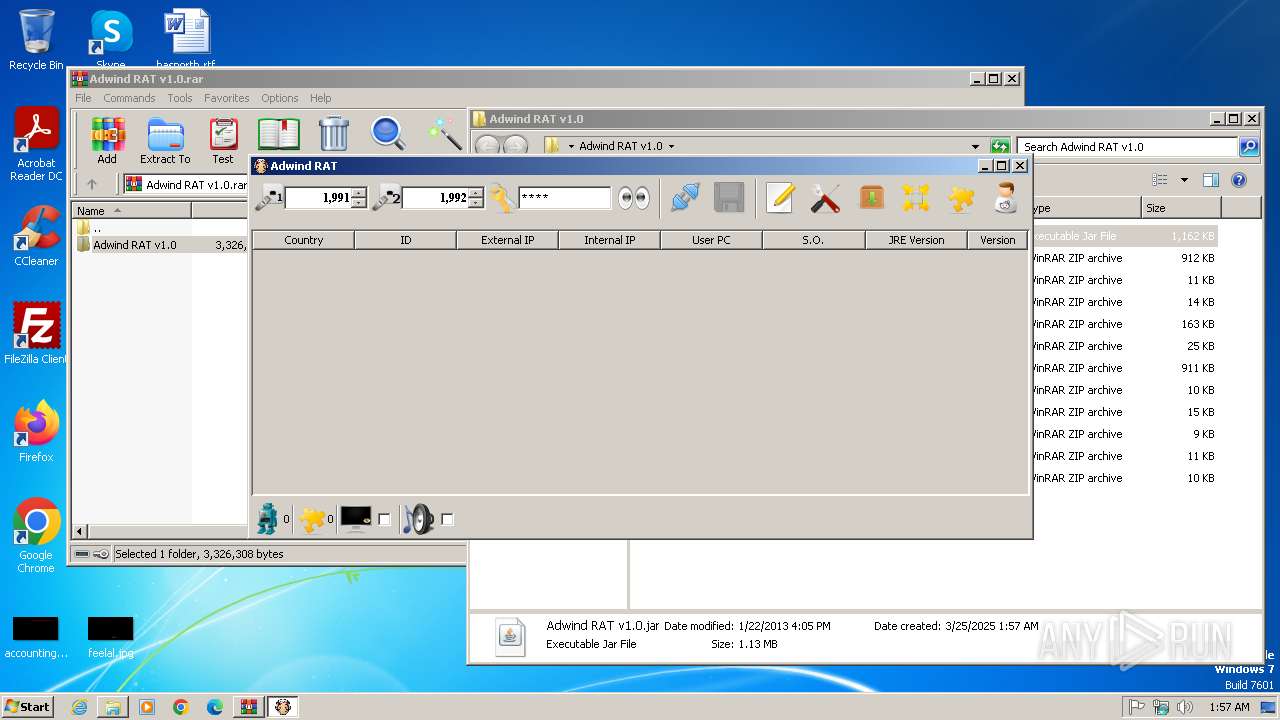Viewport: 1280px width, 720px height.
Task: Click the gray floppy disk save icon
Action: (x=728, y=197)
